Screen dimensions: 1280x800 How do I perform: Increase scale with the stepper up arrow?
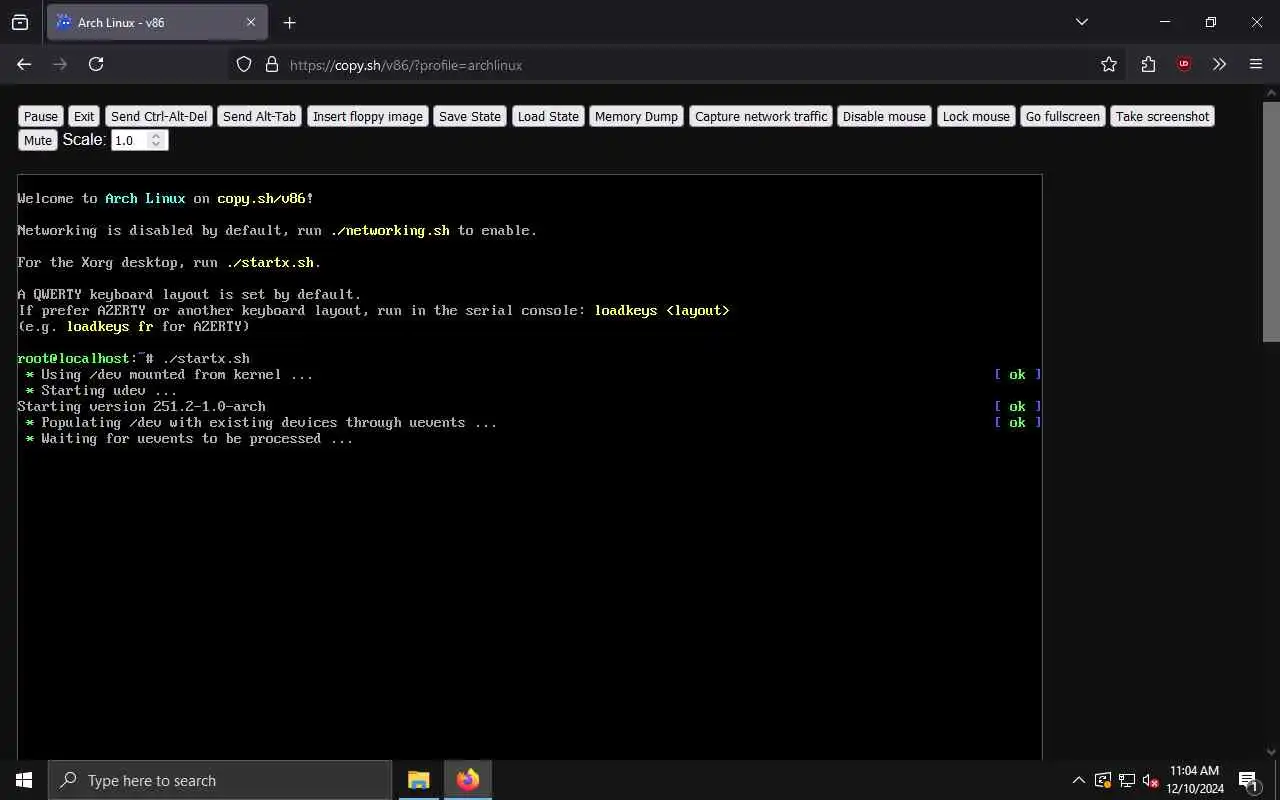pyautogui.click(x=155, y=136)
